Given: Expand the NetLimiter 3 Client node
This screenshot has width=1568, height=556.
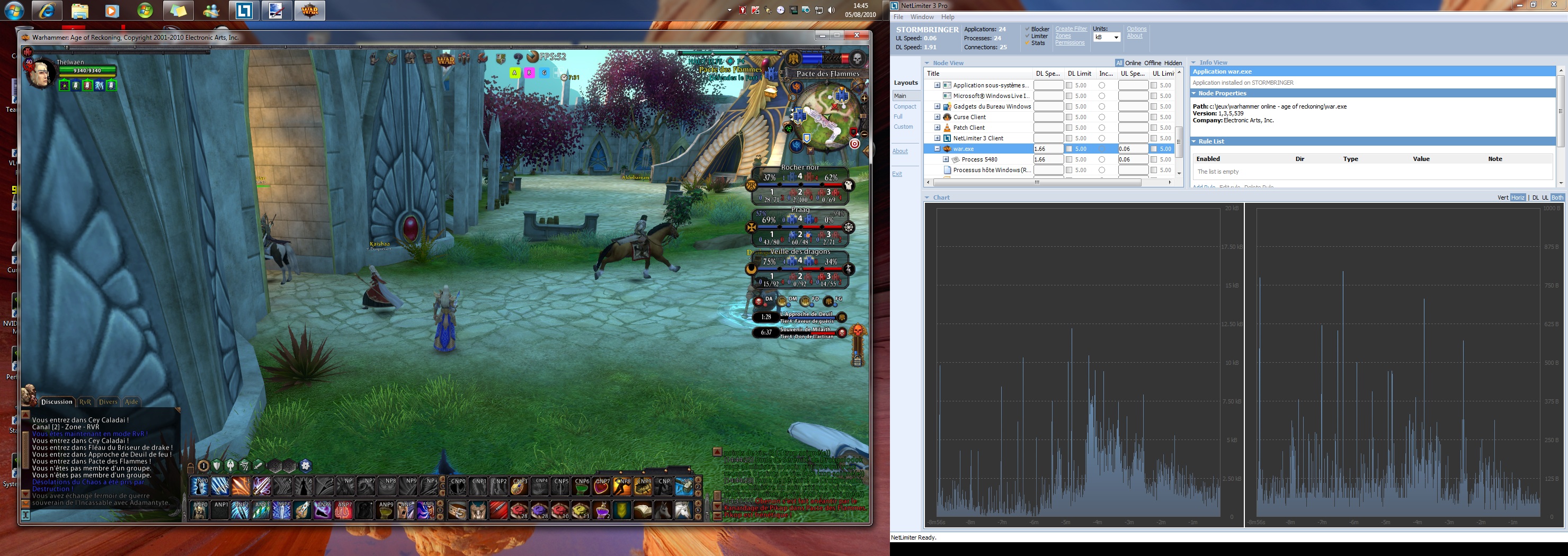Looking at the screenshot, I should pyautogui.click(x=938, y=138).
